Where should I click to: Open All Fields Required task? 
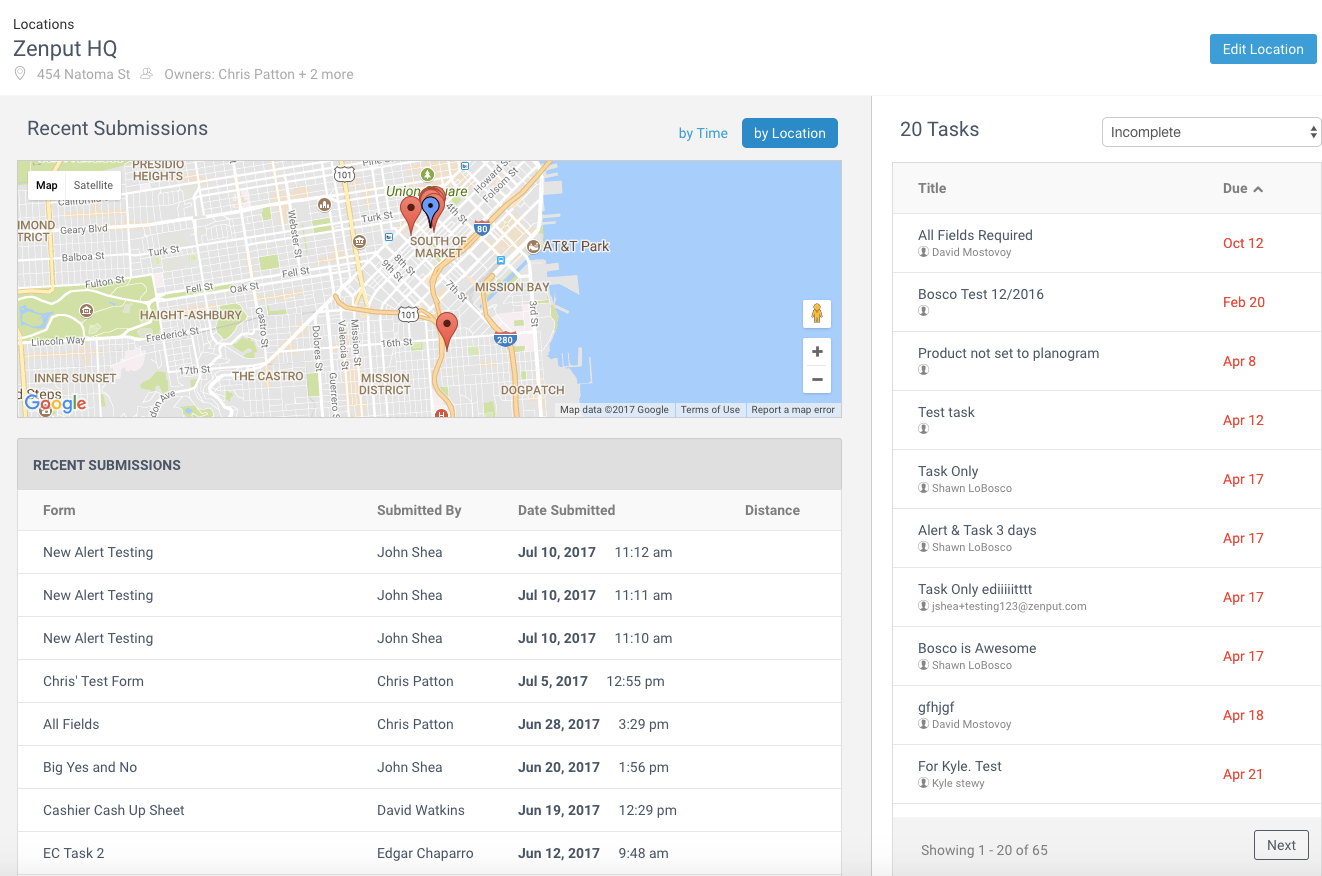(x=975, y=235)
